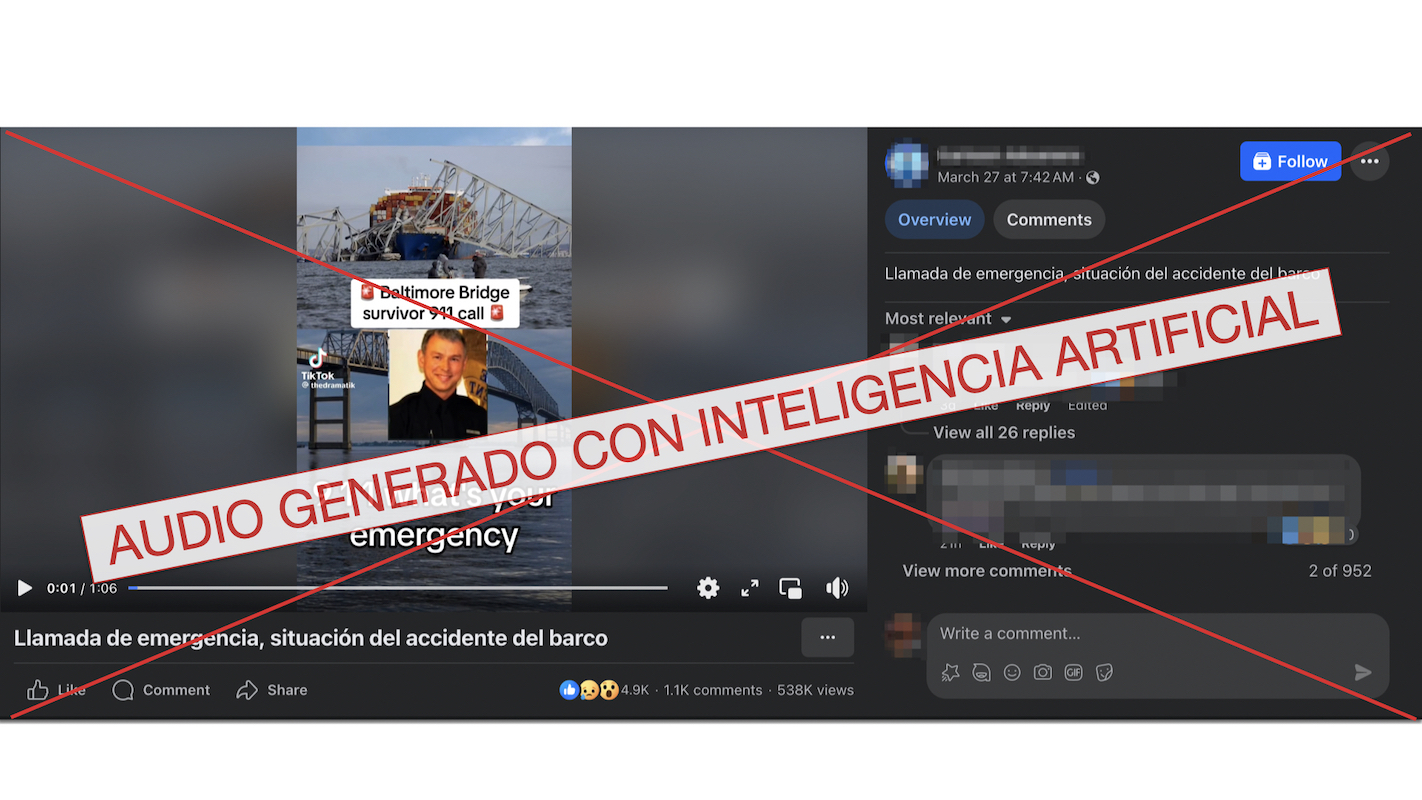Expand Most relevant sort dropdown
This screenshot has height=800, width=1422.
[x=948, y=319]
